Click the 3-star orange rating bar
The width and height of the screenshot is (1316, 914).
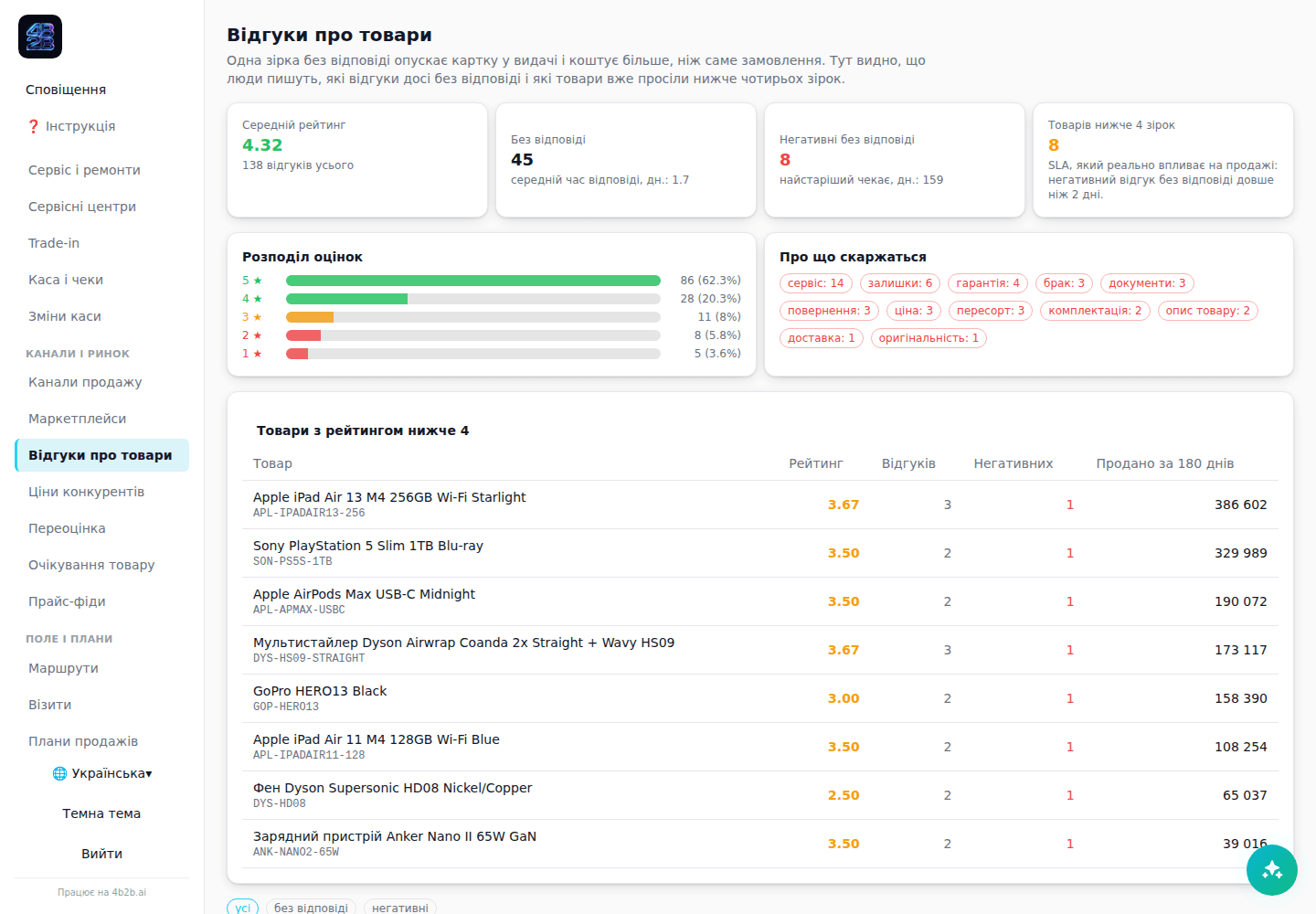pyautogui.click(x=473, y=317)
